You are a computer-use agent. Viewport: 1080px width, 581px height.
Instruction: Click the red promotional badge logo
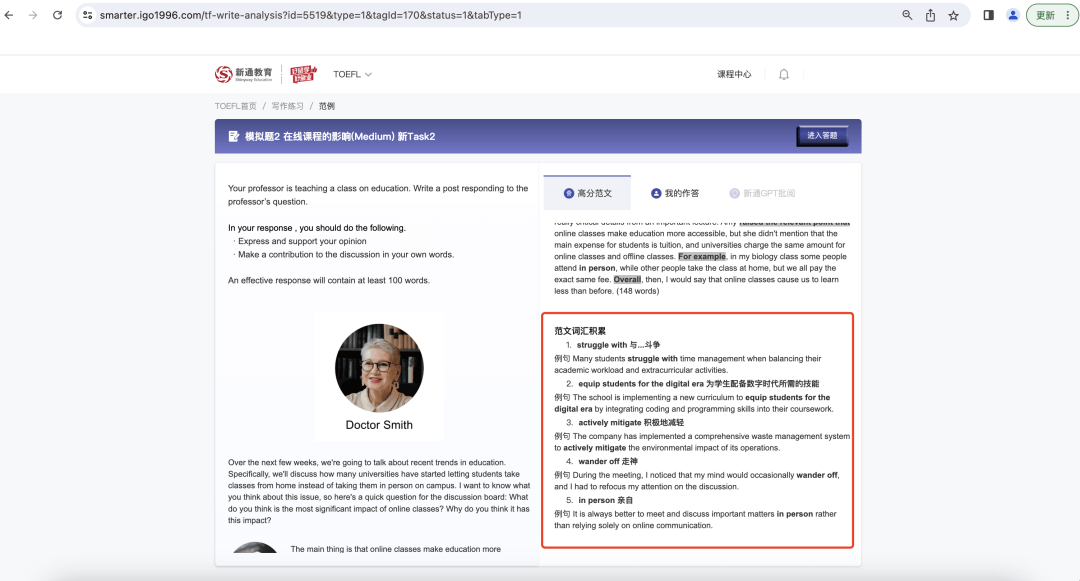click(303, 74)
